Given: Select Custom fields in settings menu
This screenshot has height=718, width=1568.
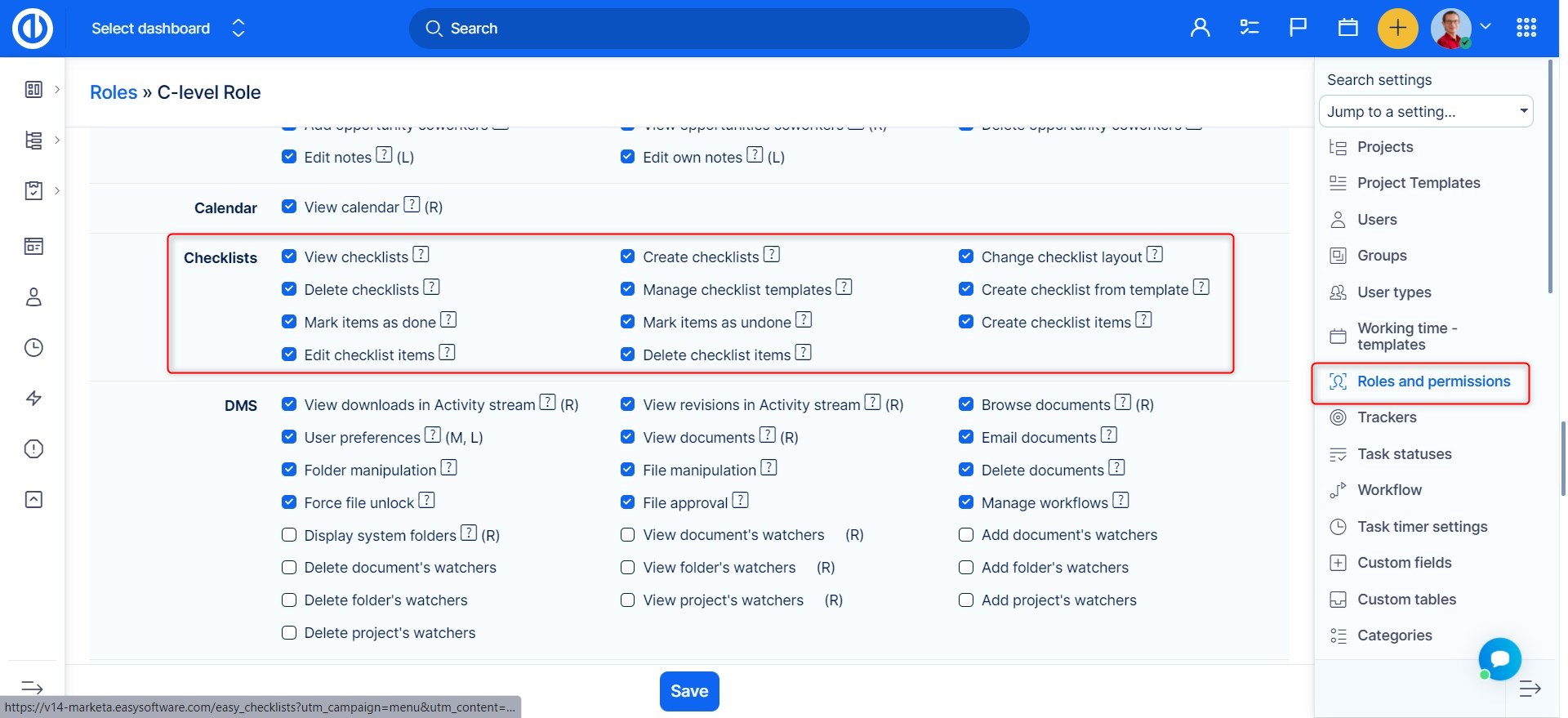Looking at the screenshot, I should coord(1404,563).
